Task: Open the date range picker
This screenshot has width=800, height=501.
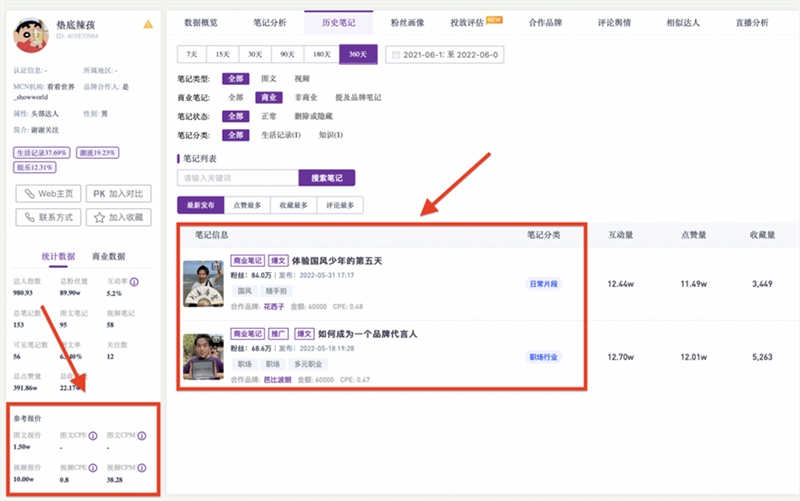Action: click(444, 55)
